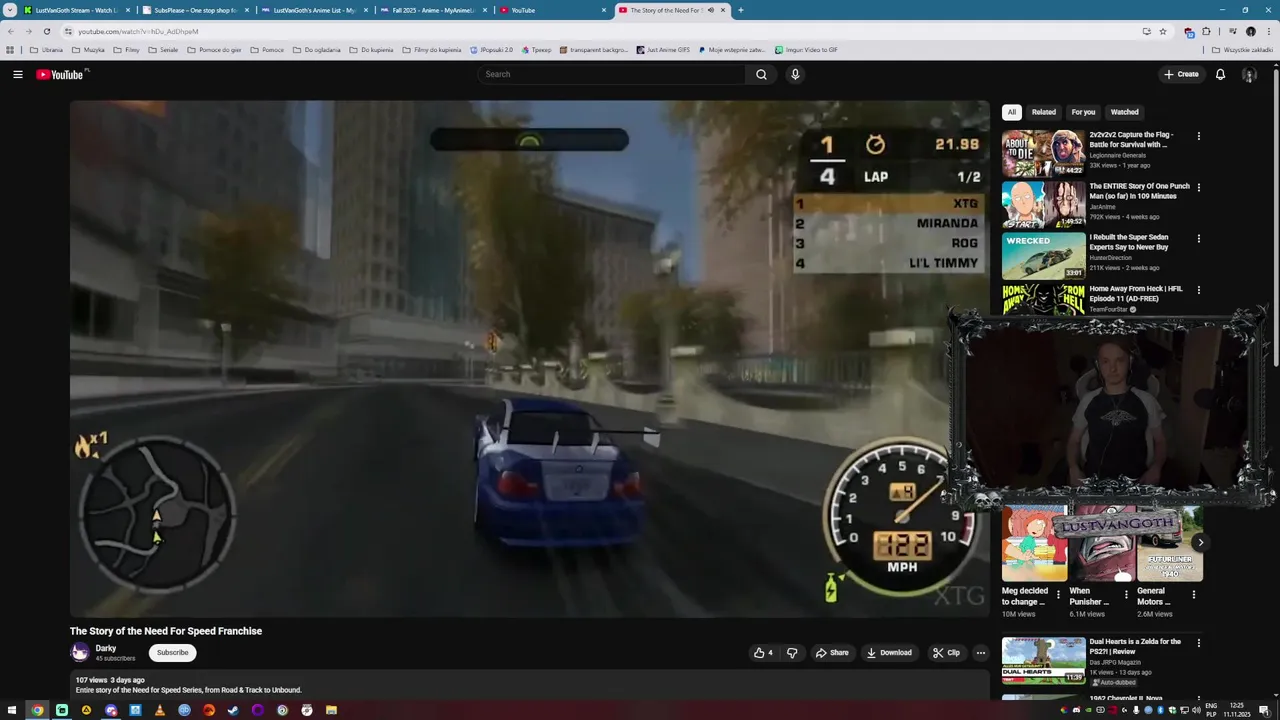
Task: Select the Watched filter chip
Action: pos(1125,112)
